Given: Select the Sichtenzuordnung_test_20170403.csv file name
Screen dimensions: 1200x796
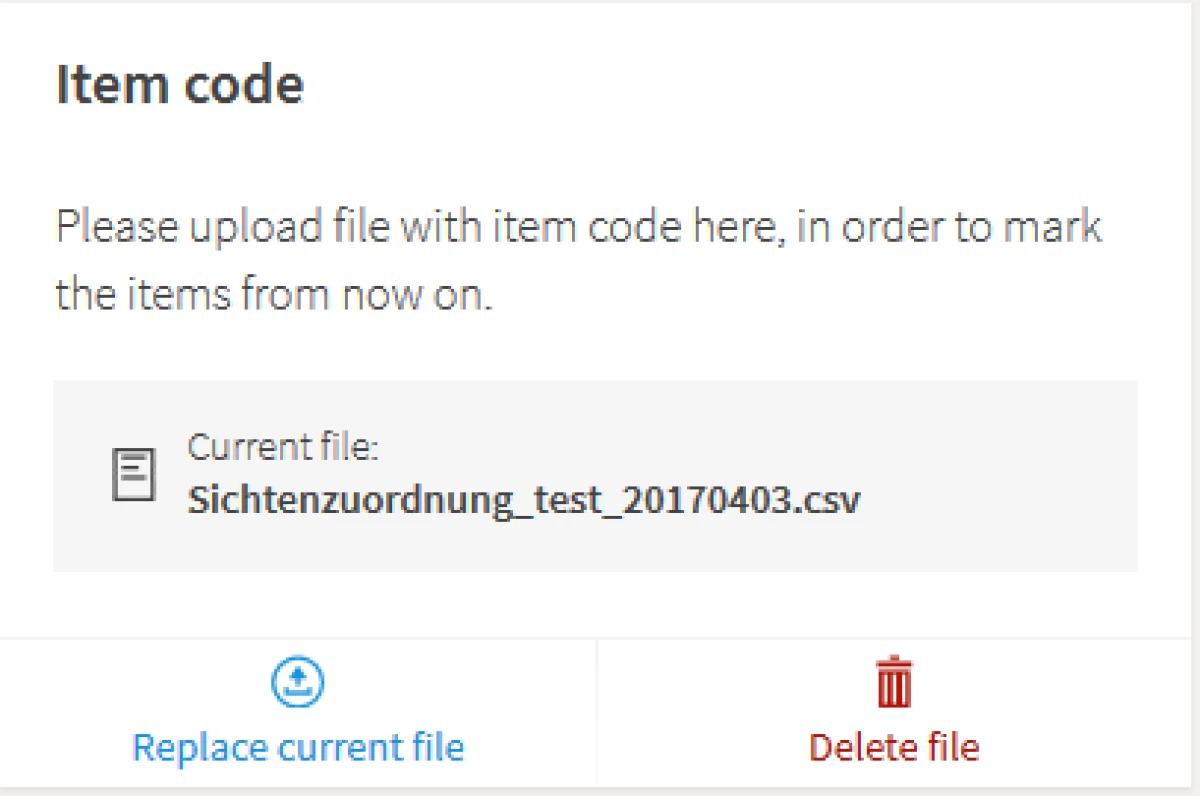Looking at the screenshot, I should pos(523,499).
